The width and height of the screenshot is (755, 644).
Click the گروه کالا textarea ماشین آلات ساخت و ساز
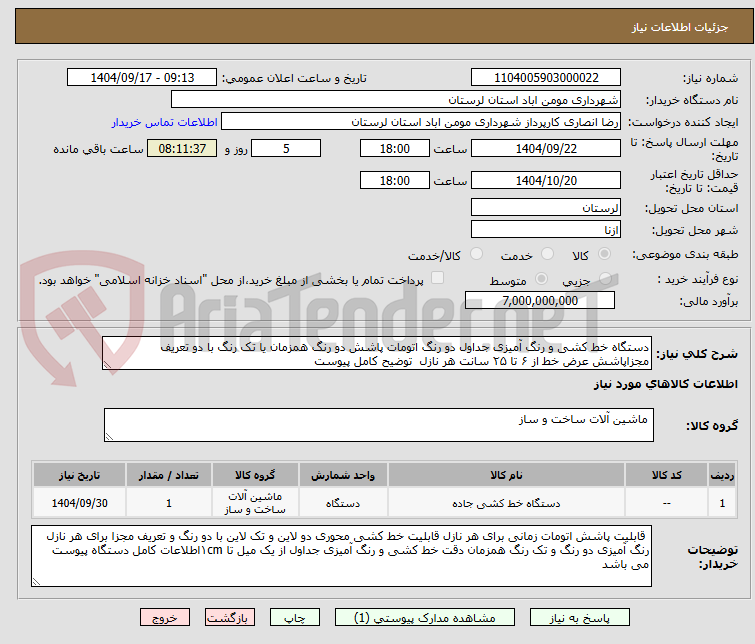click(x=378, y=425)
